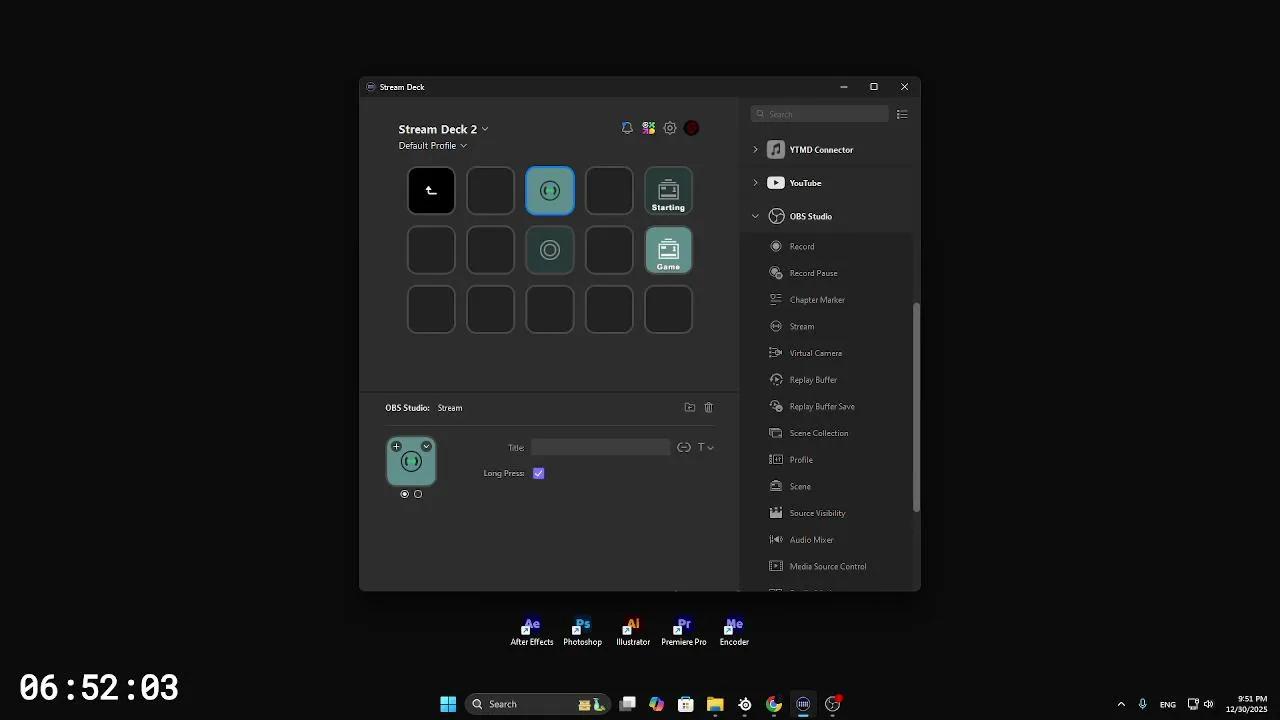This screenshot has height=720, width=1280.
Task: Open the colorful Marketplace icon
Action: pyautogui.click(x=649, y=128)
